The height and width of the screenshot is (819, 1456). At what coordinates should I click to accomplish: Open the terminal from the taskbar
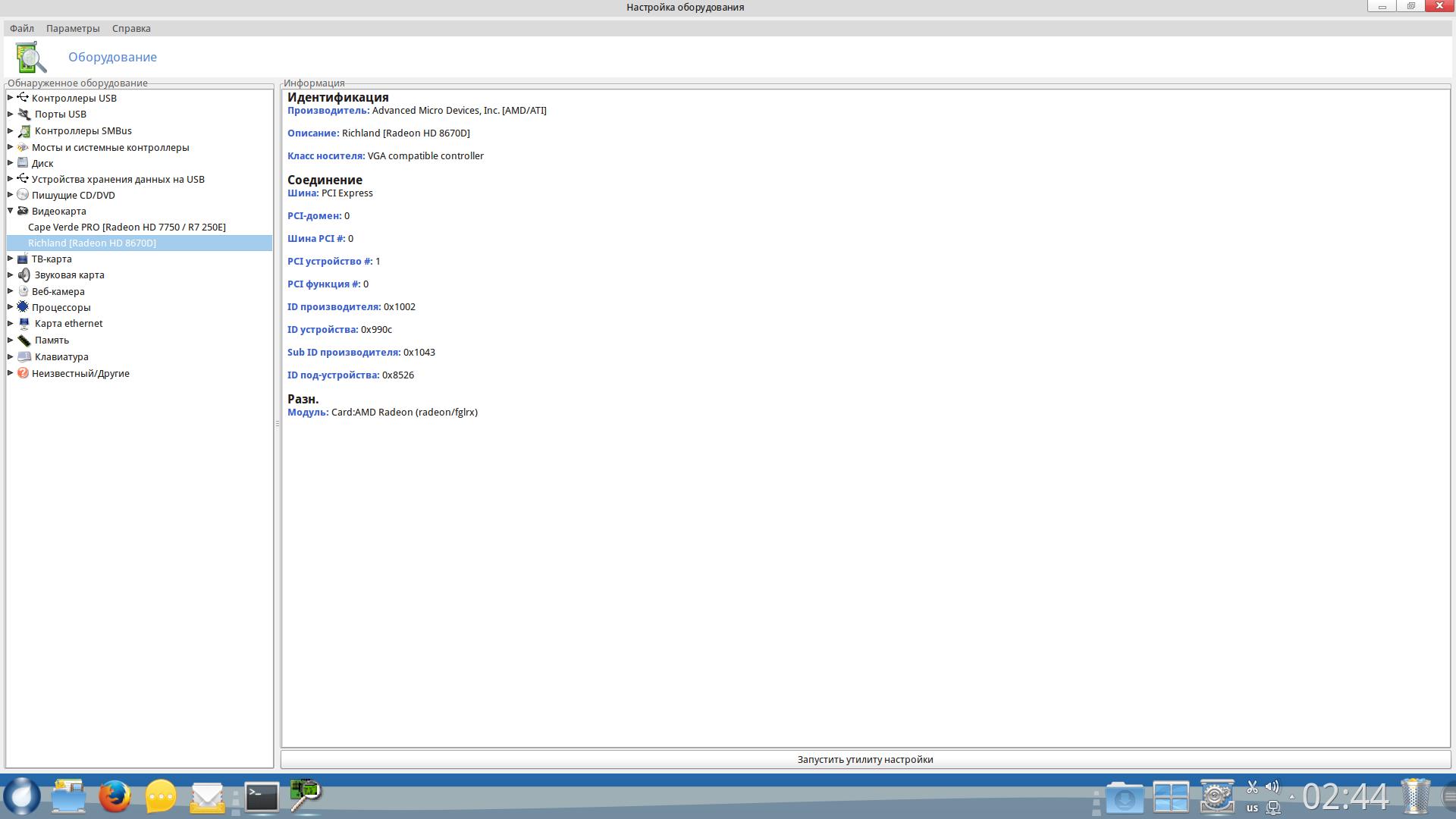262,796
